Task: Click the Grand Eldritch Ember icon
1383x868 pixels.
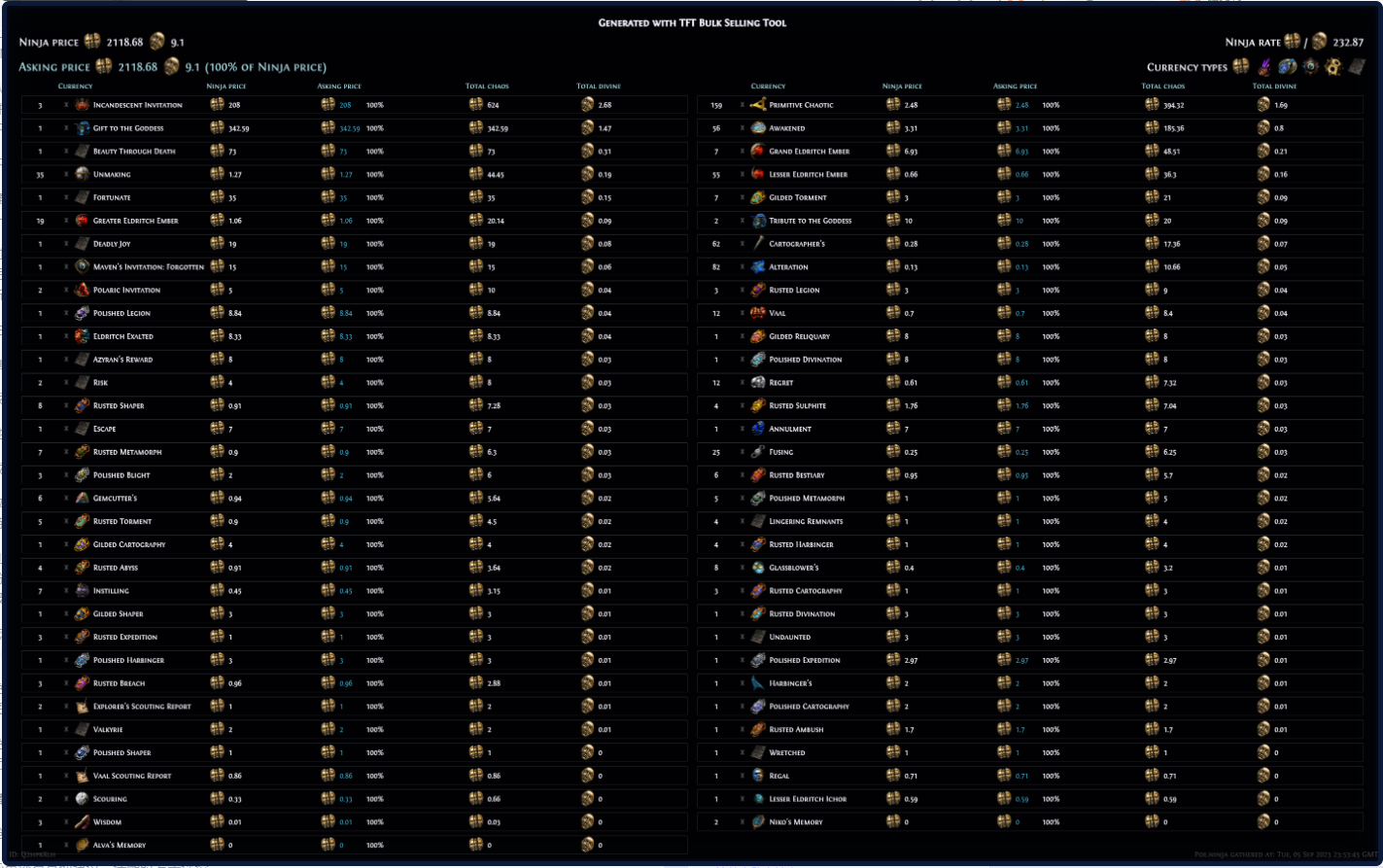Action: click(758, 152)
